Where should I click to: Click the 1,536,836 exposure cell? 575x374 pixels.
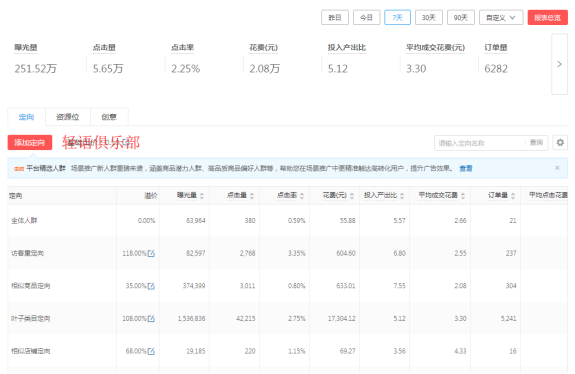[x=191, y=319]
